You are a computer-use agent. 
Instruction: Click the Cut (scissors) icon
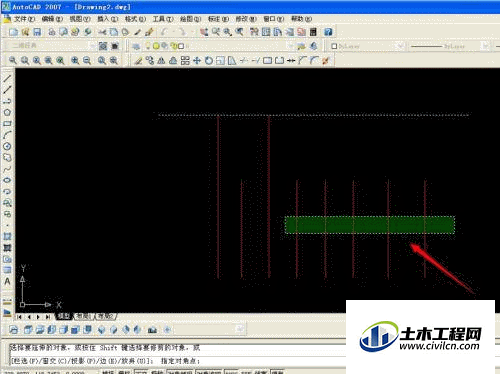tap(102, 32)
